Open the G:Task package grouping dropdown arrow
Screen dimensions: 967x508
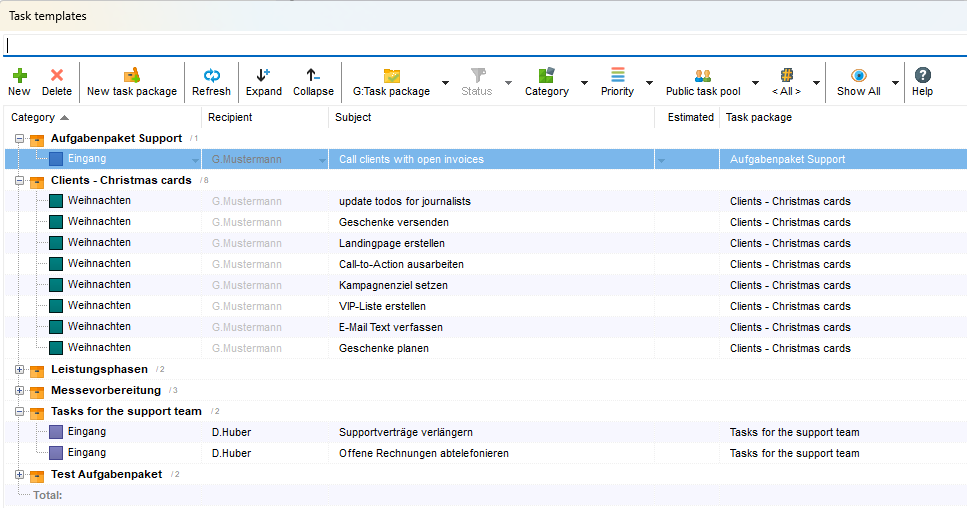click(x=445, y=83)
